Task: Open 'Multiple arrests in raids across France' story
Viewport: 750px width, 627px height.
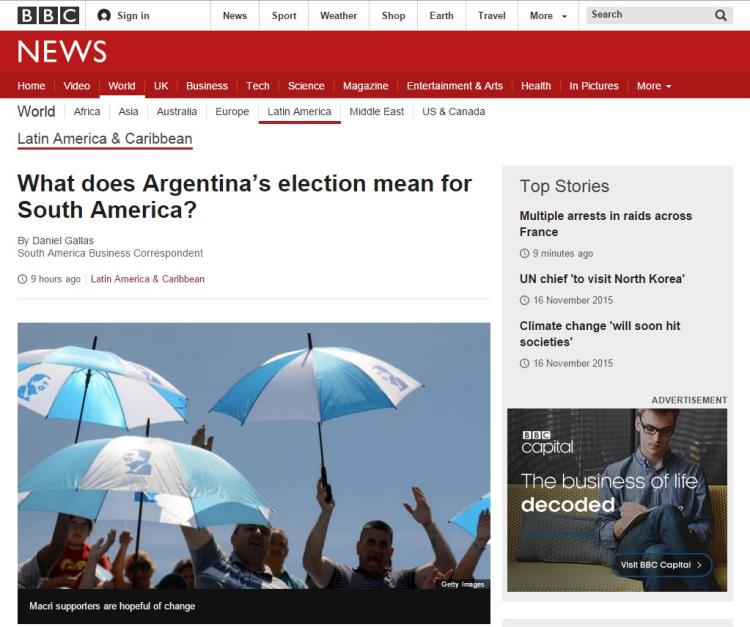Action: (x=606, y=224)
